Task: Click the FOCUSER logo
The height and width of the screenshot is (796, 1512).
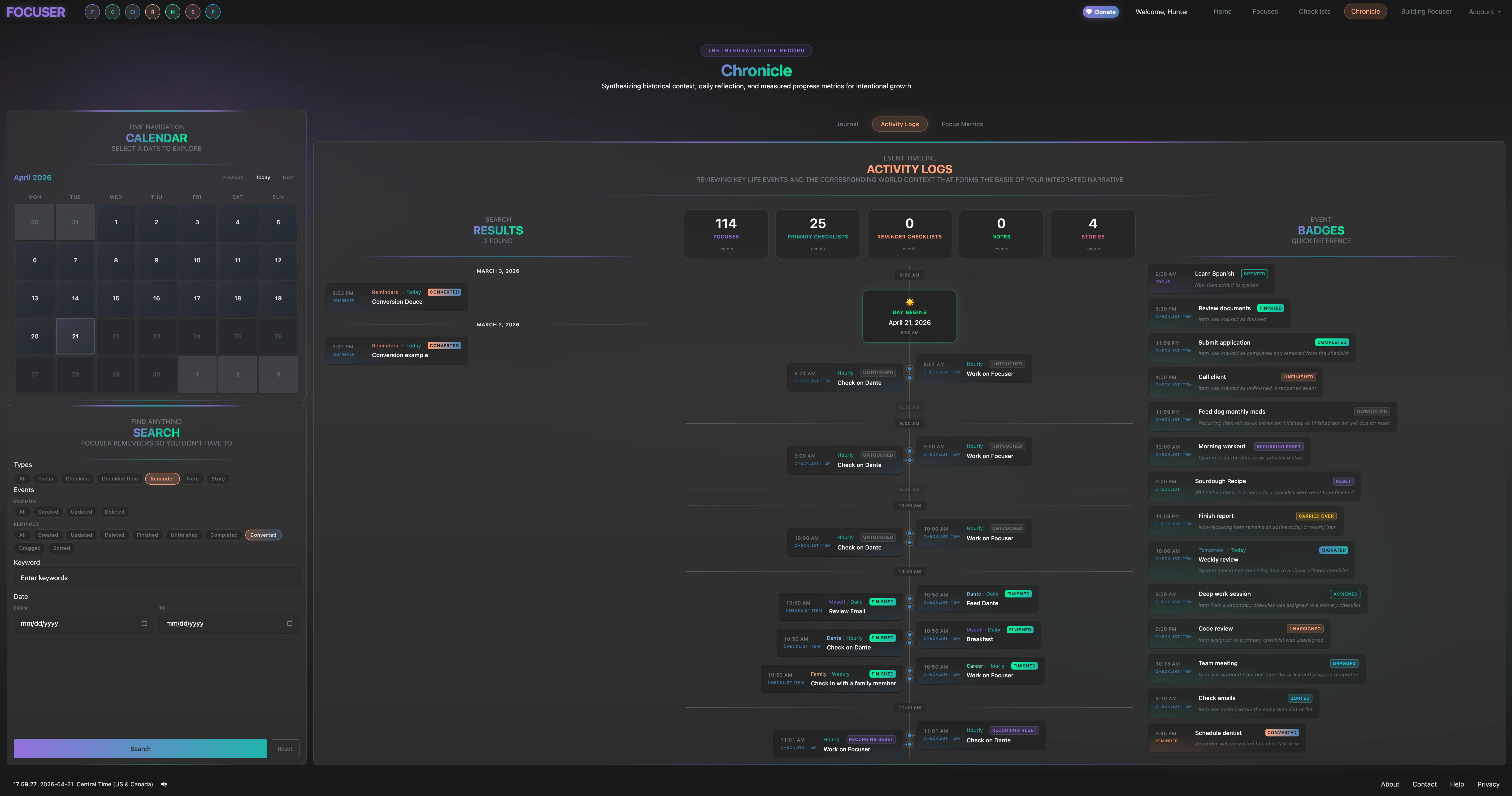Action: click(36, 12)
